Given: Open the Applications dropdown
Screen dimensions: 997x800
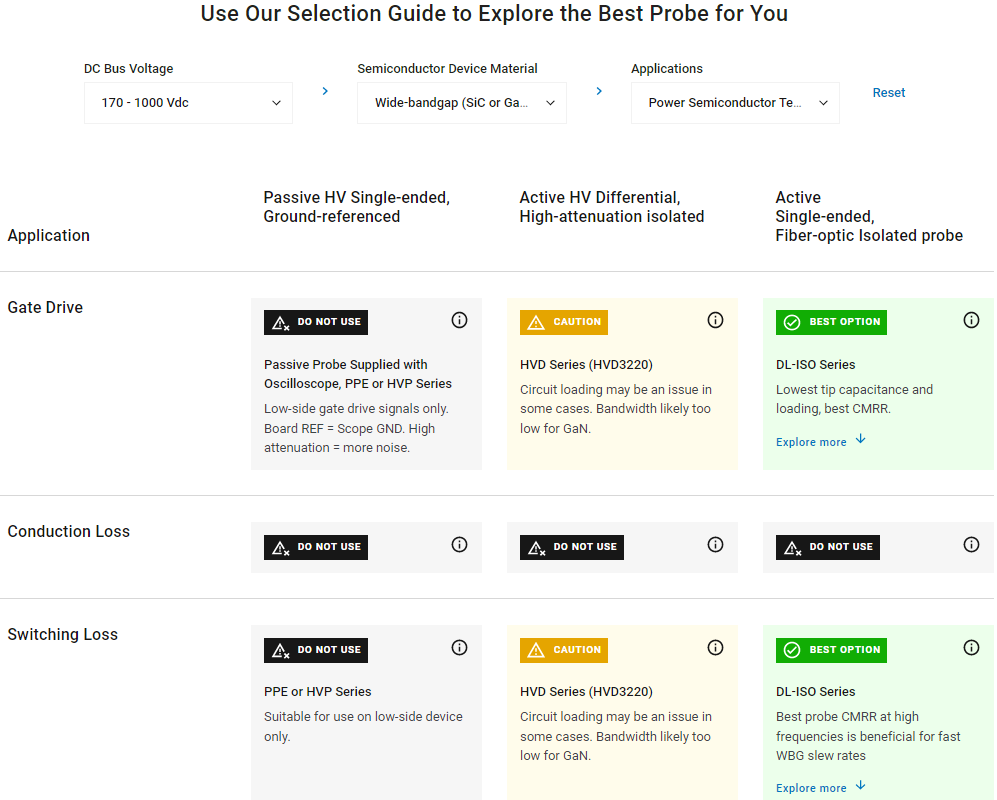Looking at the screenshot, I should point(735,103).
